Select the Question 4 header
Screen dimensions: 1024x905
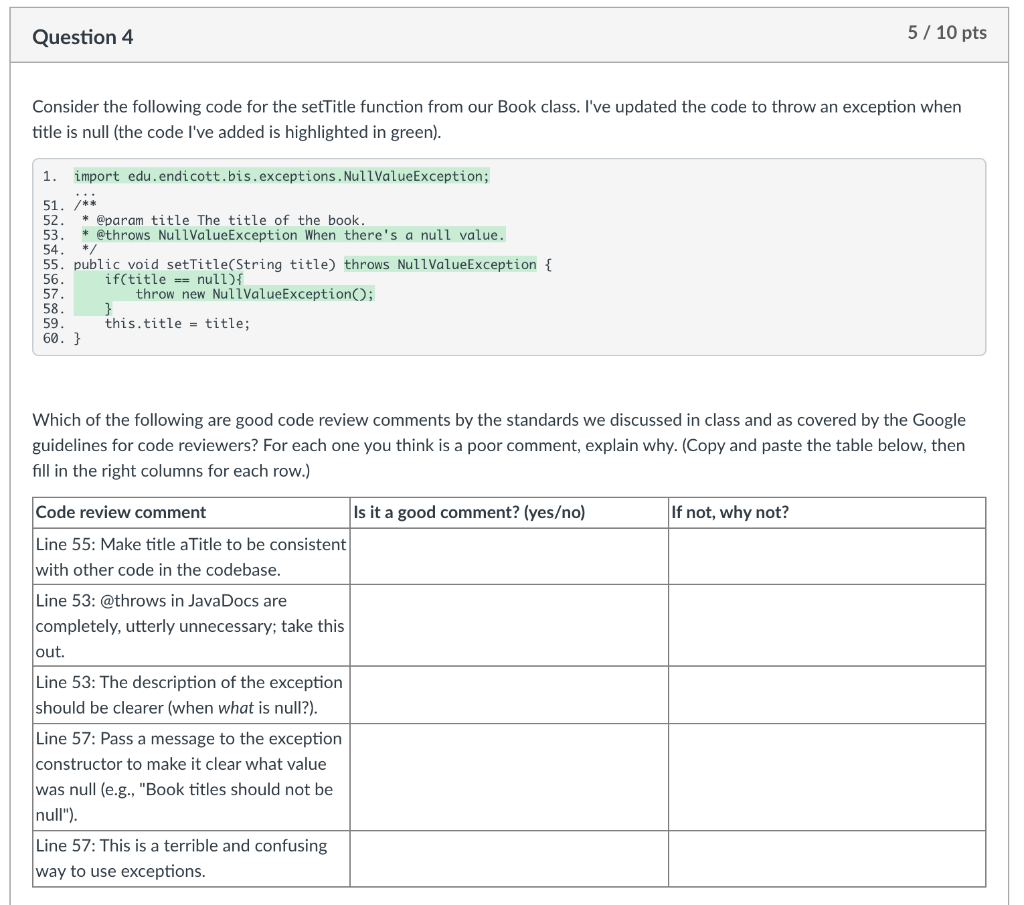[x=83, y=36]
